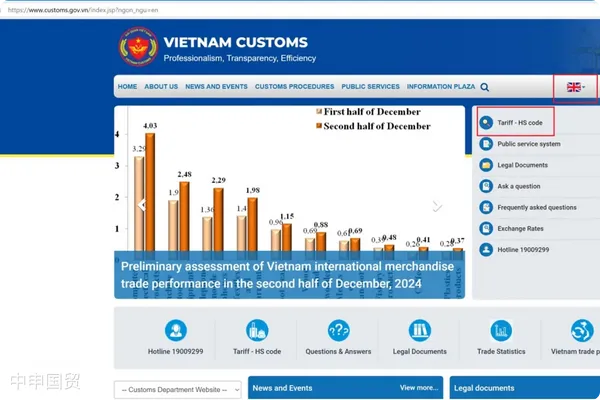Click the search magnifier icon in navigation
600x400 pixels.
[485, 87]
